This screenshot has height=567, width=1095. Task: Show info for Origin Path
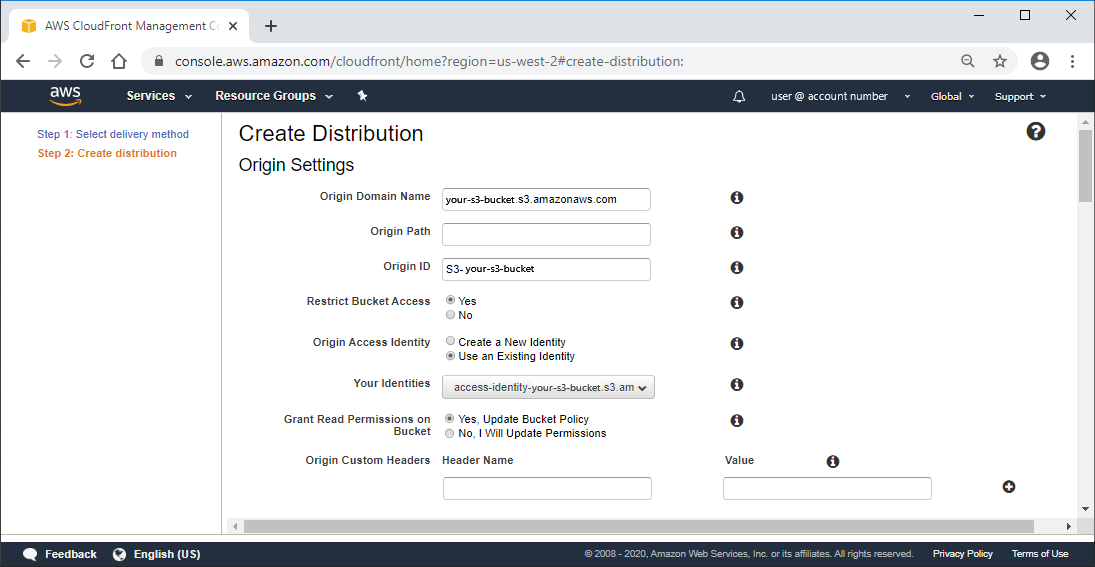[736, 233]
